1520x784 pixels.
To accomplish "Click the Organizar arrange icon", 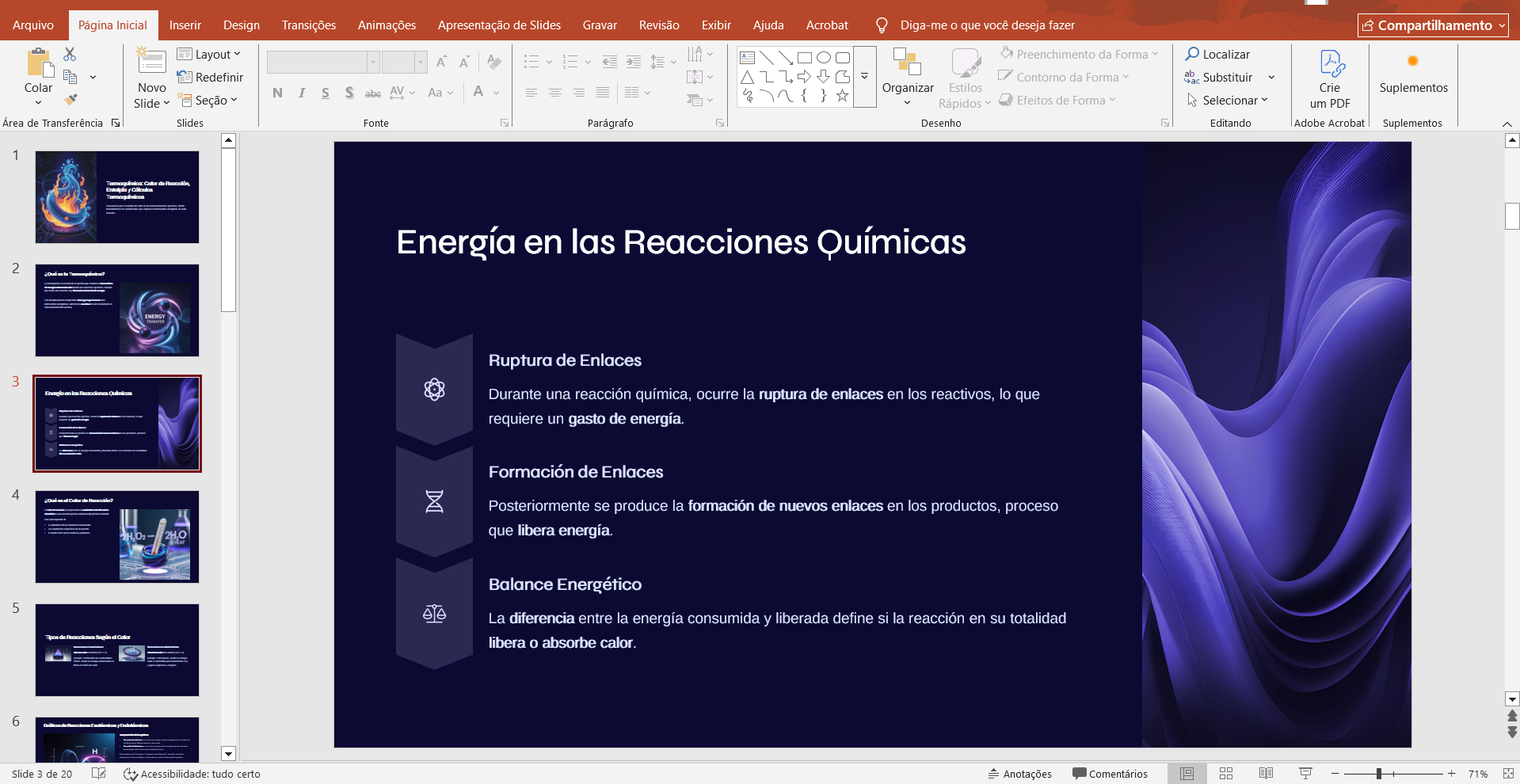I will (x=907, y=62).
